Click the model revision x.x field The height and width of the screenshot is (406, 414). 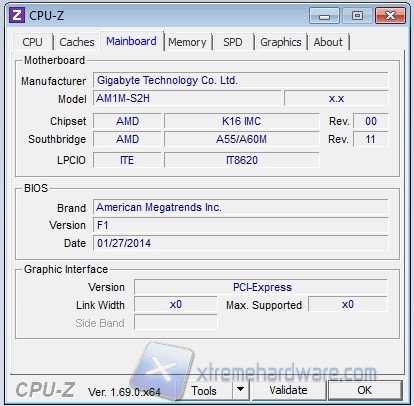point(336,98)
